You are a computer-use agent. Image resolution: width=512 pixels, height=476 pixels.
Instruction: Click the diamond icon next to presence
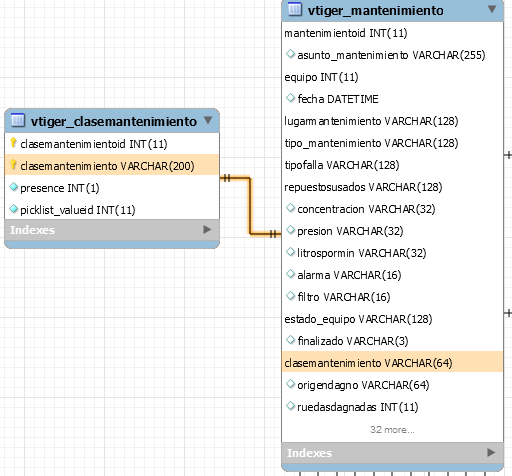13,187
